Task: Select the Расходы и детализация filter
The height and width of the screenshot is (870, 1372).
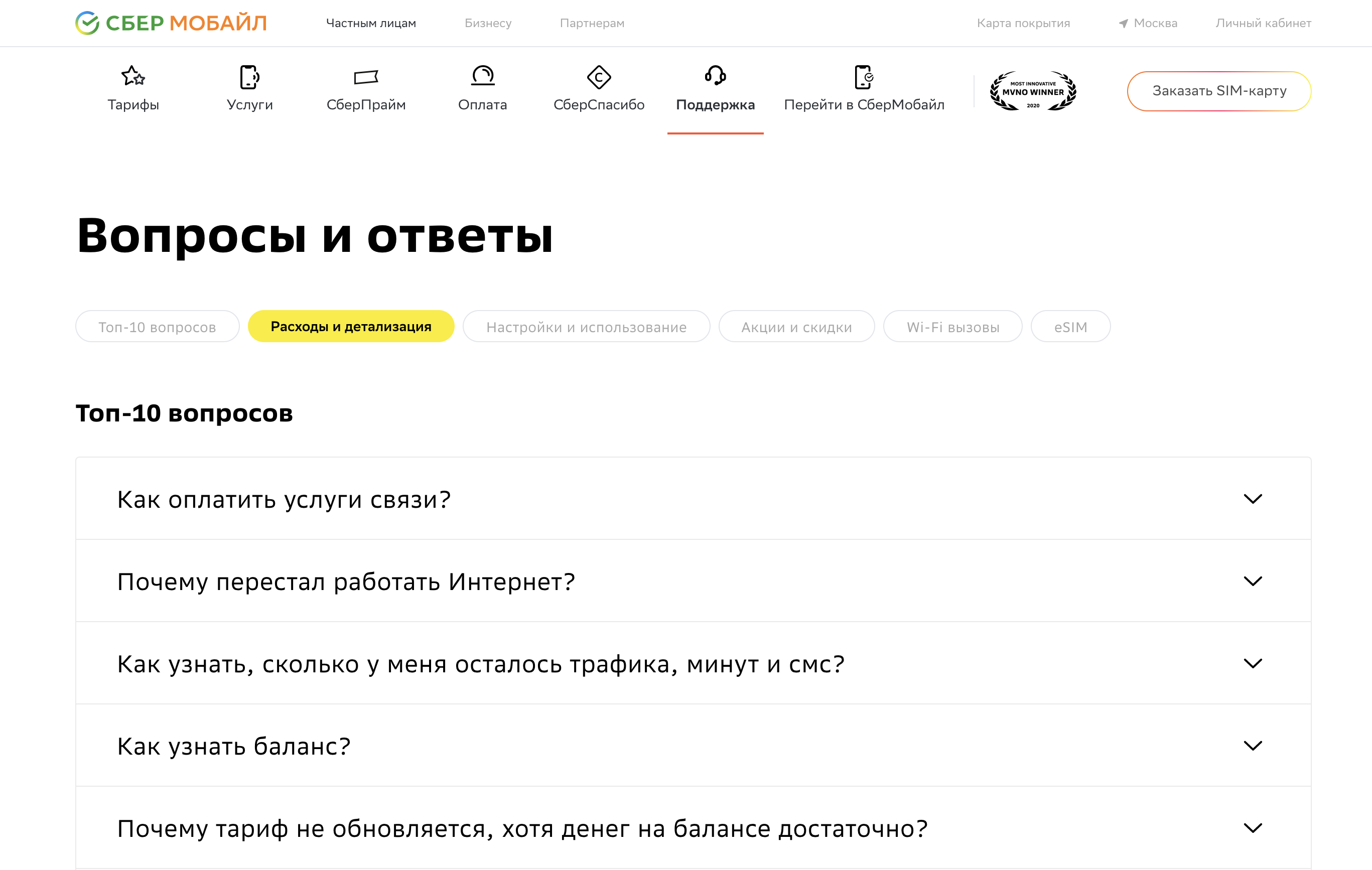Action: tap(350, 326)
